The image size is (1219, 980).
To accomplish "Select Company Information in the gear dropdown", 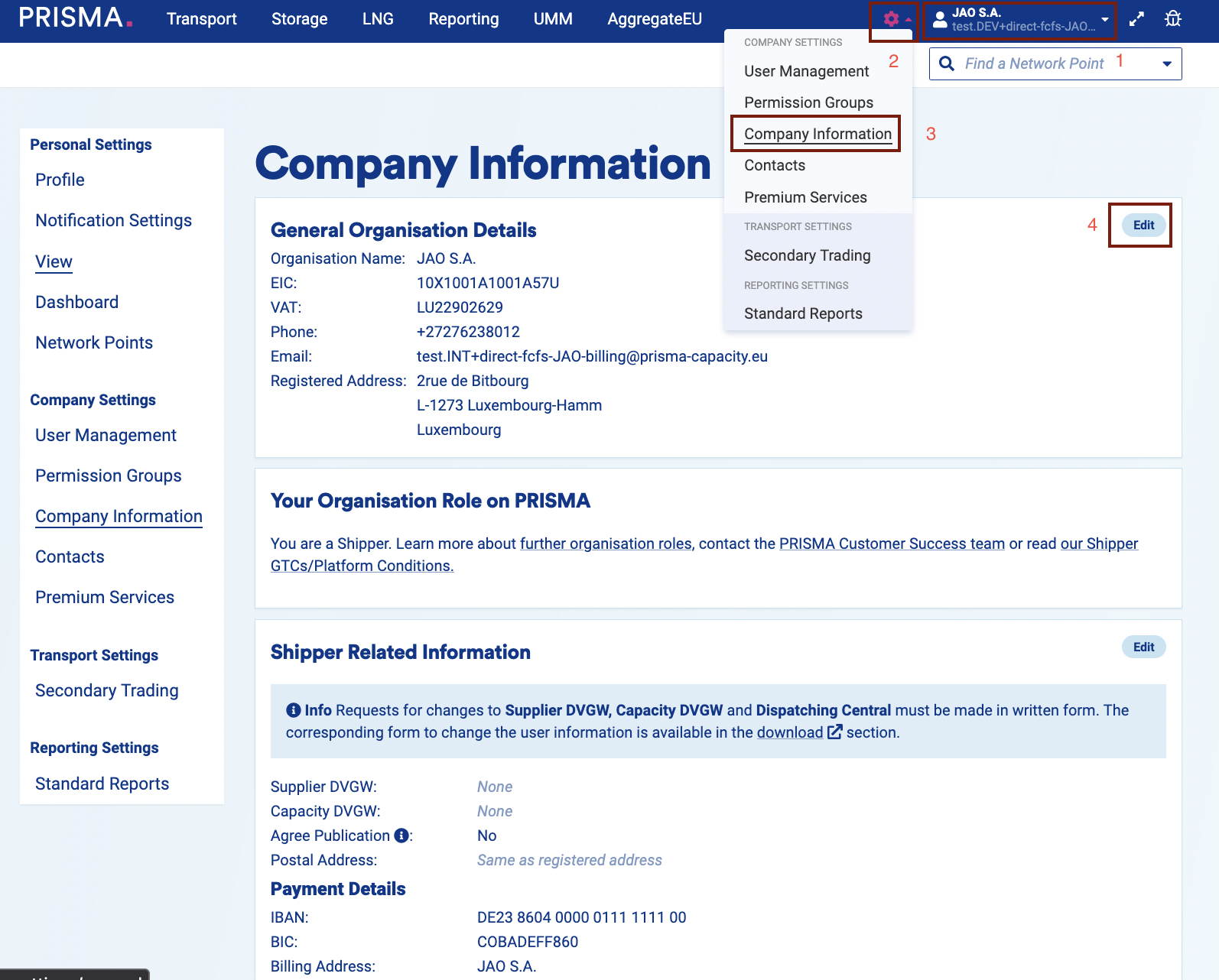I will (818, 134).
